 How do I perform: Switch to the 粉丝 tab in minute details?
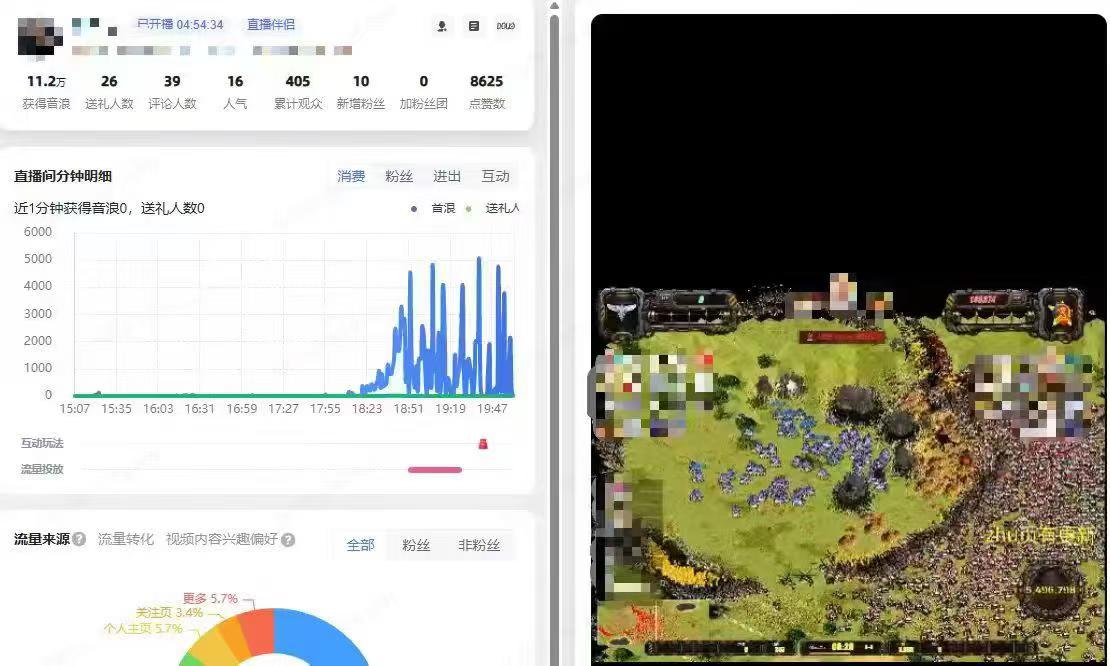pos(399,176)
